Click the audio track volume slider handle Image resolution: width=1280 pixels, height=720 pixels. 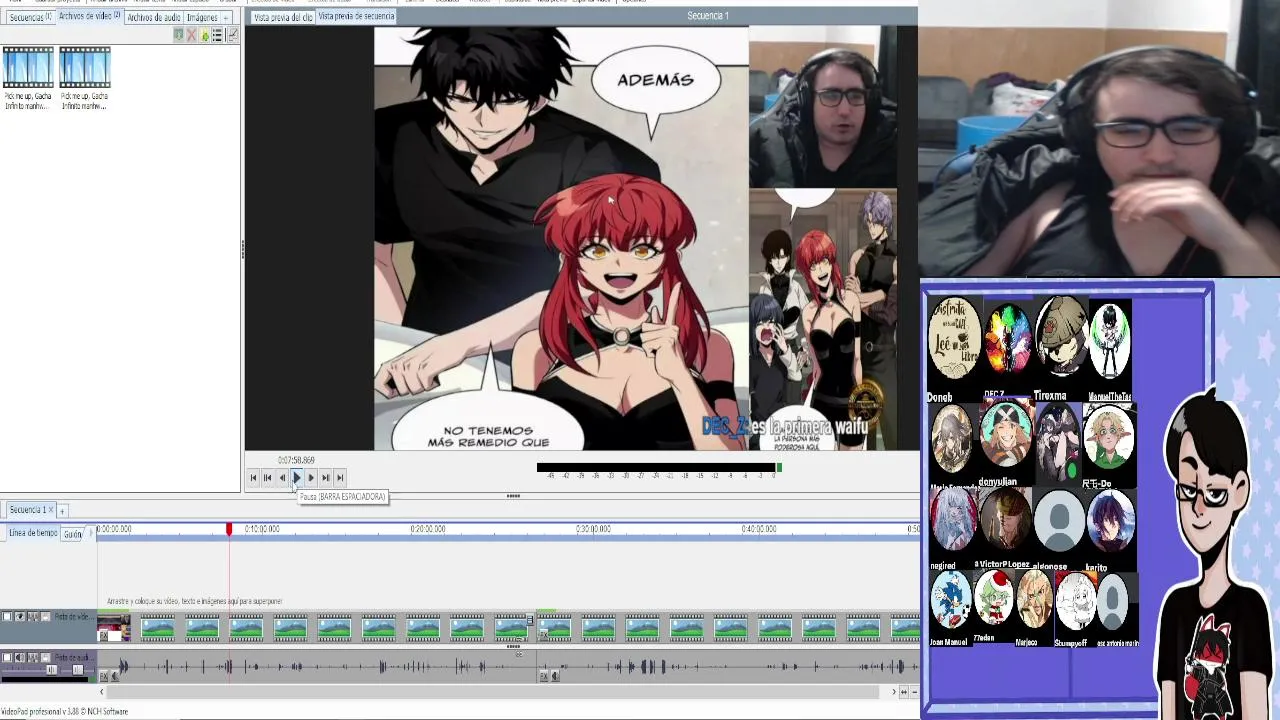coord(50,669)
